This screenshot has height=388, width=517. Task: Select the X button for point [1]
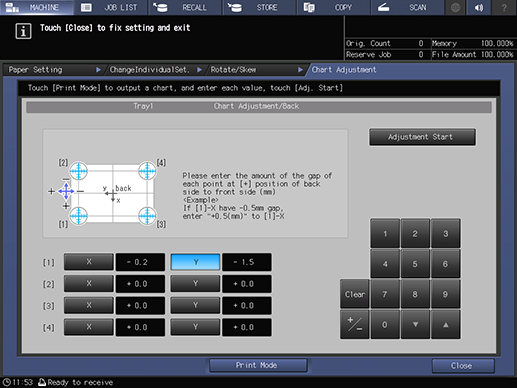point(89,262)
